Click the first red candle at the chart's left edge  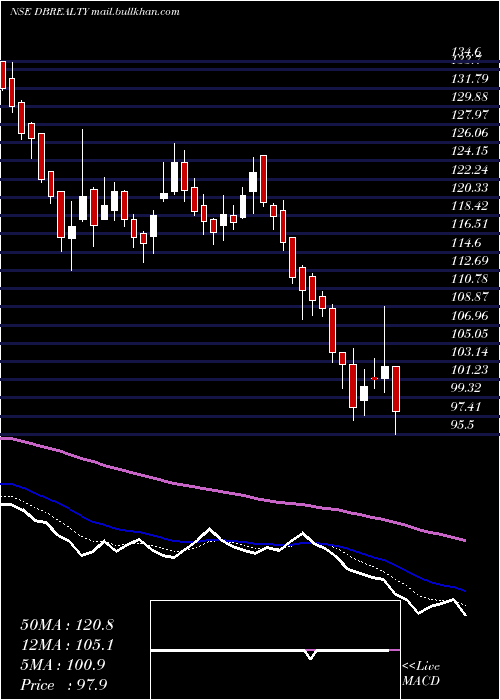(x=3, y=75)
